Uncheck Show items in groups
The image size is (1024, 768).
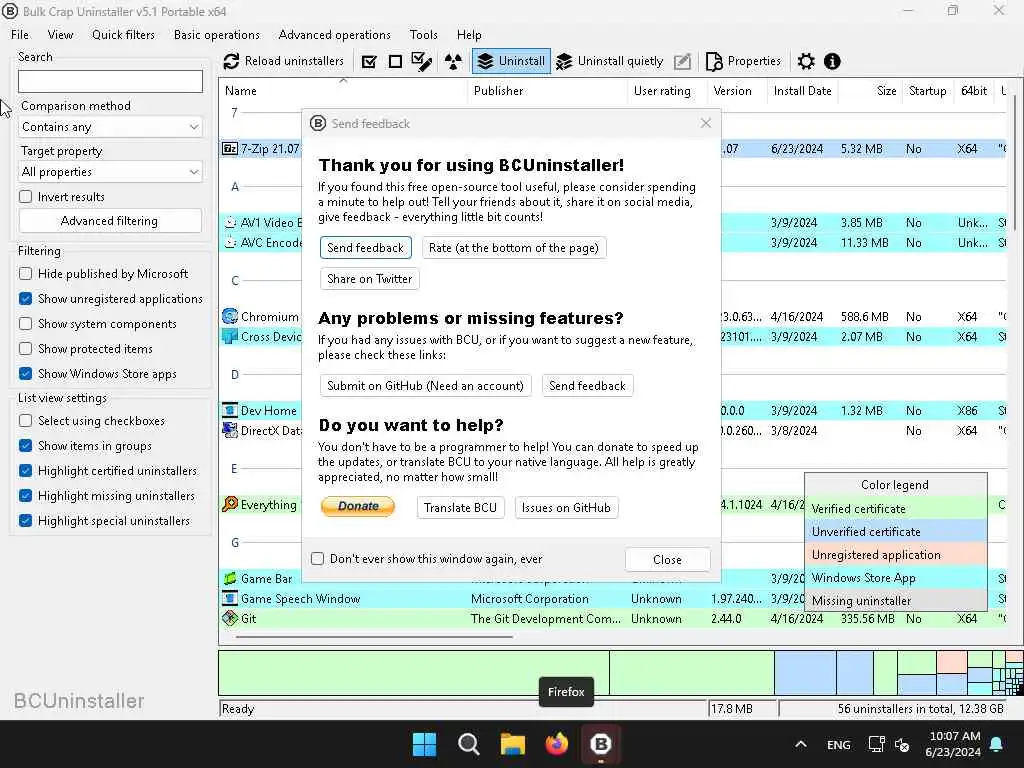25,445
